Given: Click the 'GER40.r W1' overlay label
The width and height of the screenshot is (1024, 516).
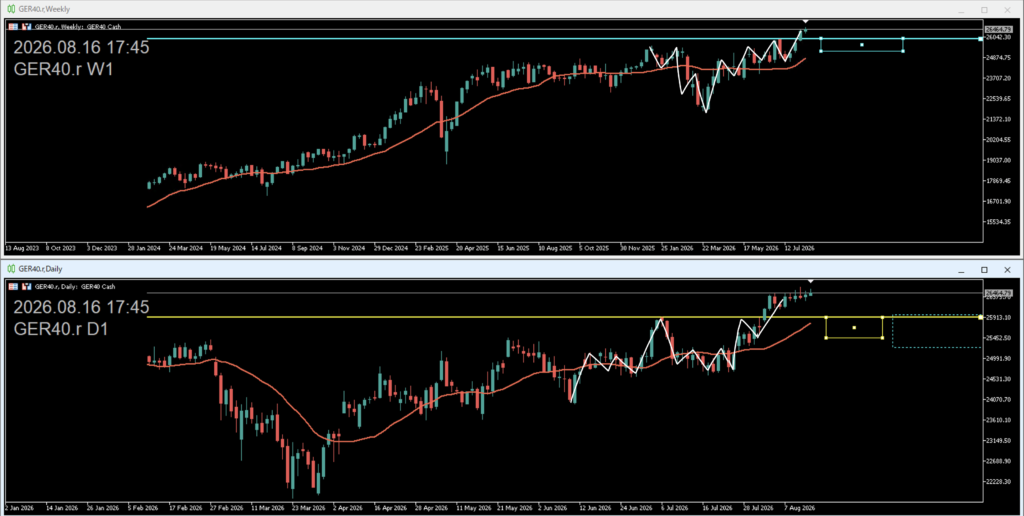Looking at the screenshot, I should [x=63, y=69].
